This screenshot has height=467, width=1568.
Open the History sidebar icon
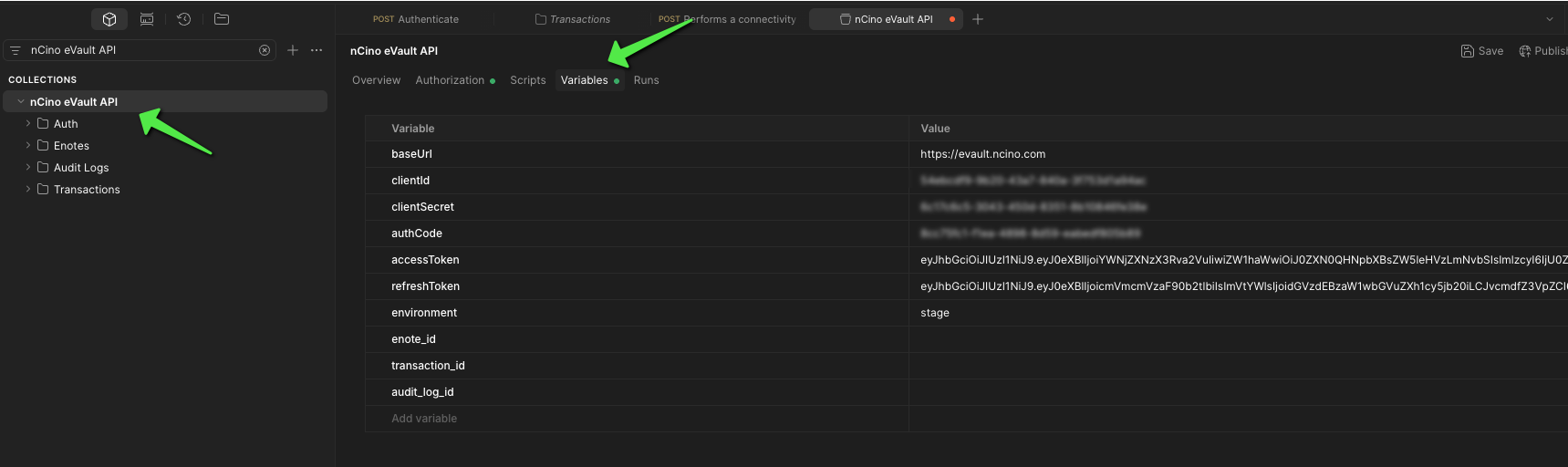(x=183, y=19)
